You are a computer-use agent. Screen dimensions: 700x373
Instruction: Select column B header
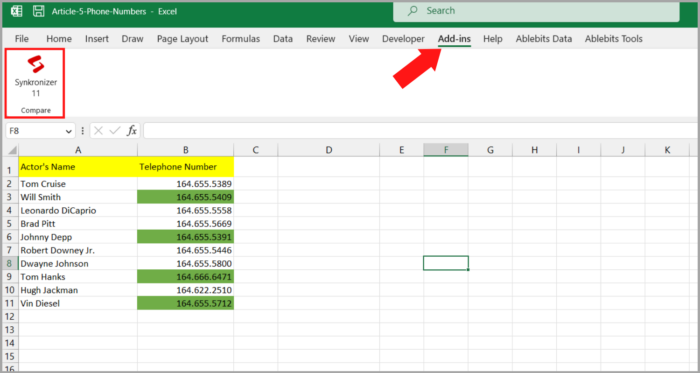[186, 150]
